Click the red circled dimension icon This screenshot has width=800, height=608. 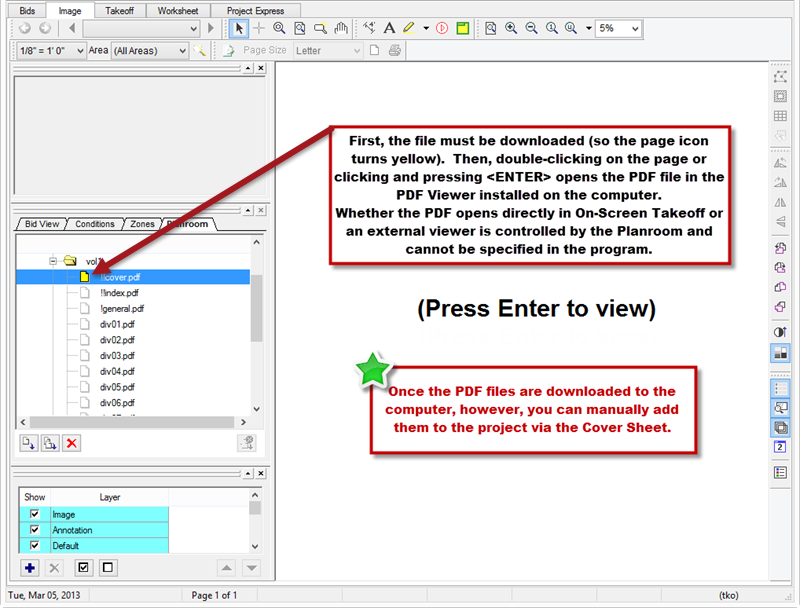pos(442,29)
